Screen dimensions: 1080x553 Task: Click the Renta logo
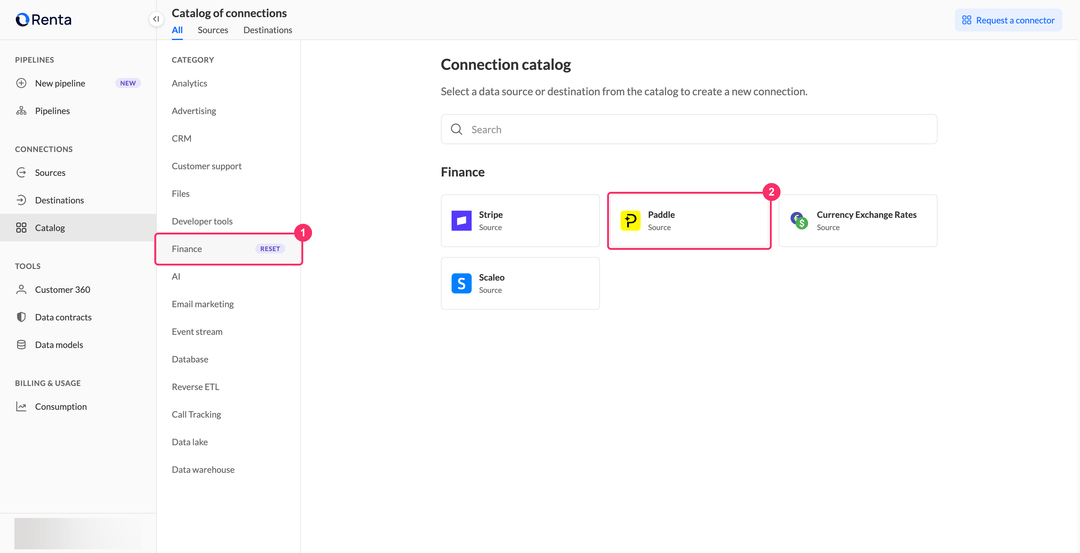(43, 19)
